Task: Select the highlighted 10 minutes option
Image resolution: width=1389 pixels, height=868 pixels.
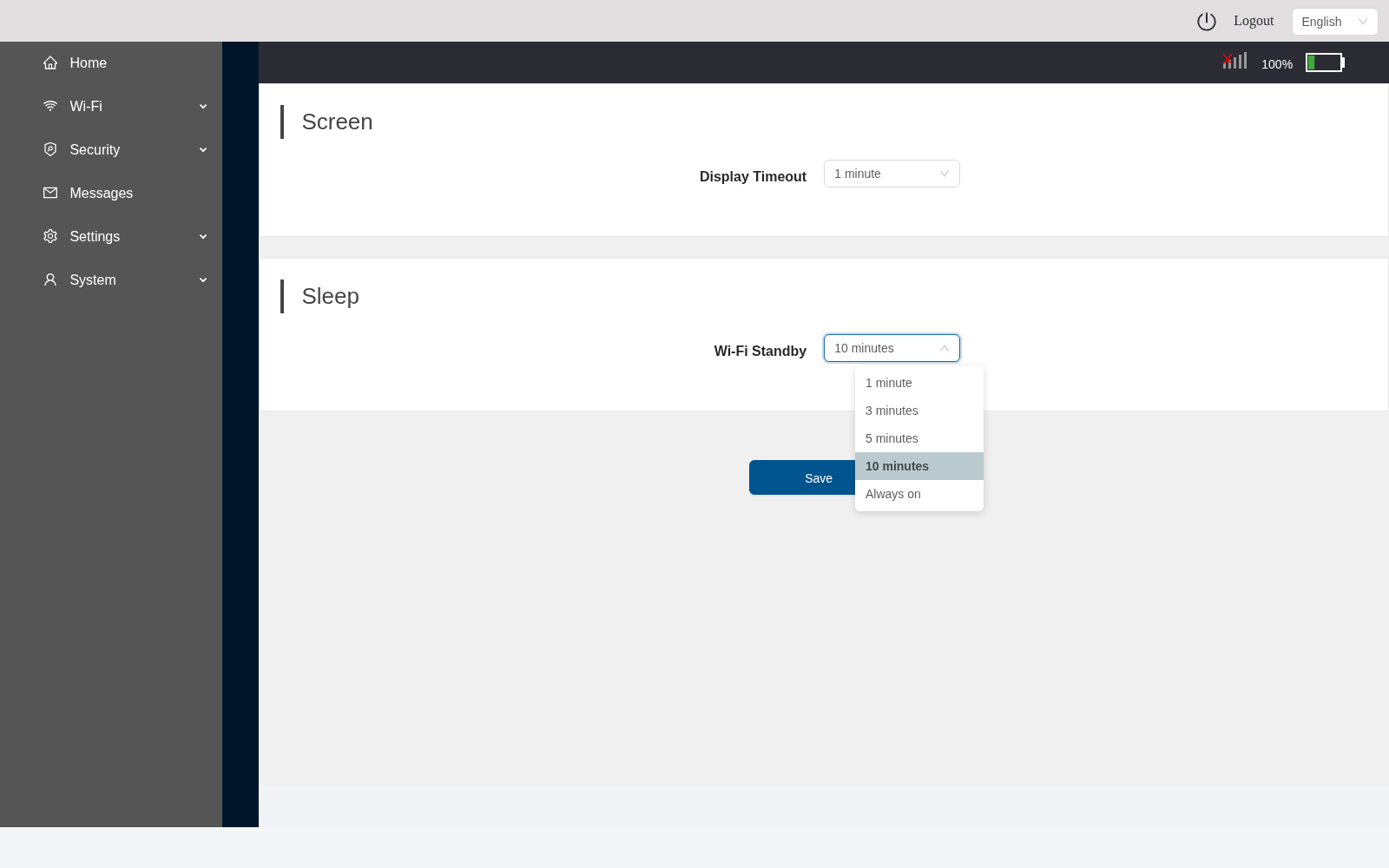Action: click(919, 466)
